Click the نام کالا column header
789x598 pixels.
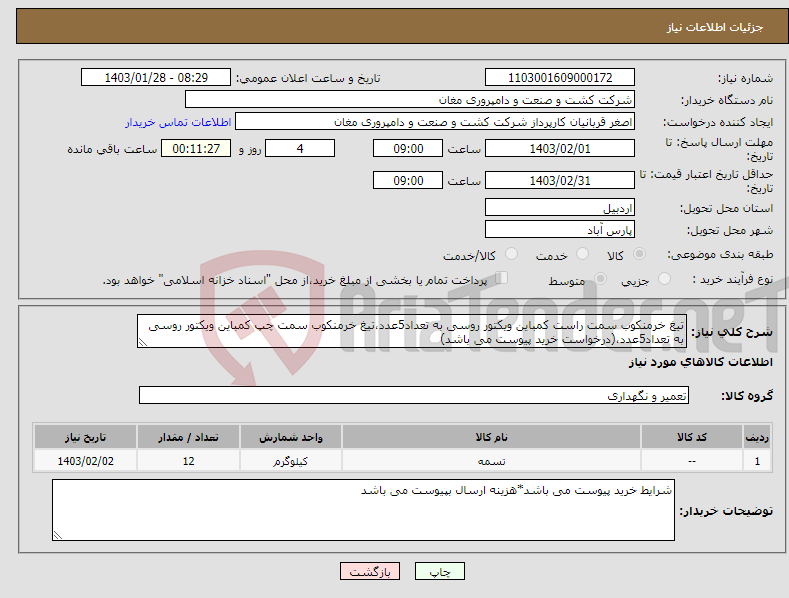click(491, 437)
